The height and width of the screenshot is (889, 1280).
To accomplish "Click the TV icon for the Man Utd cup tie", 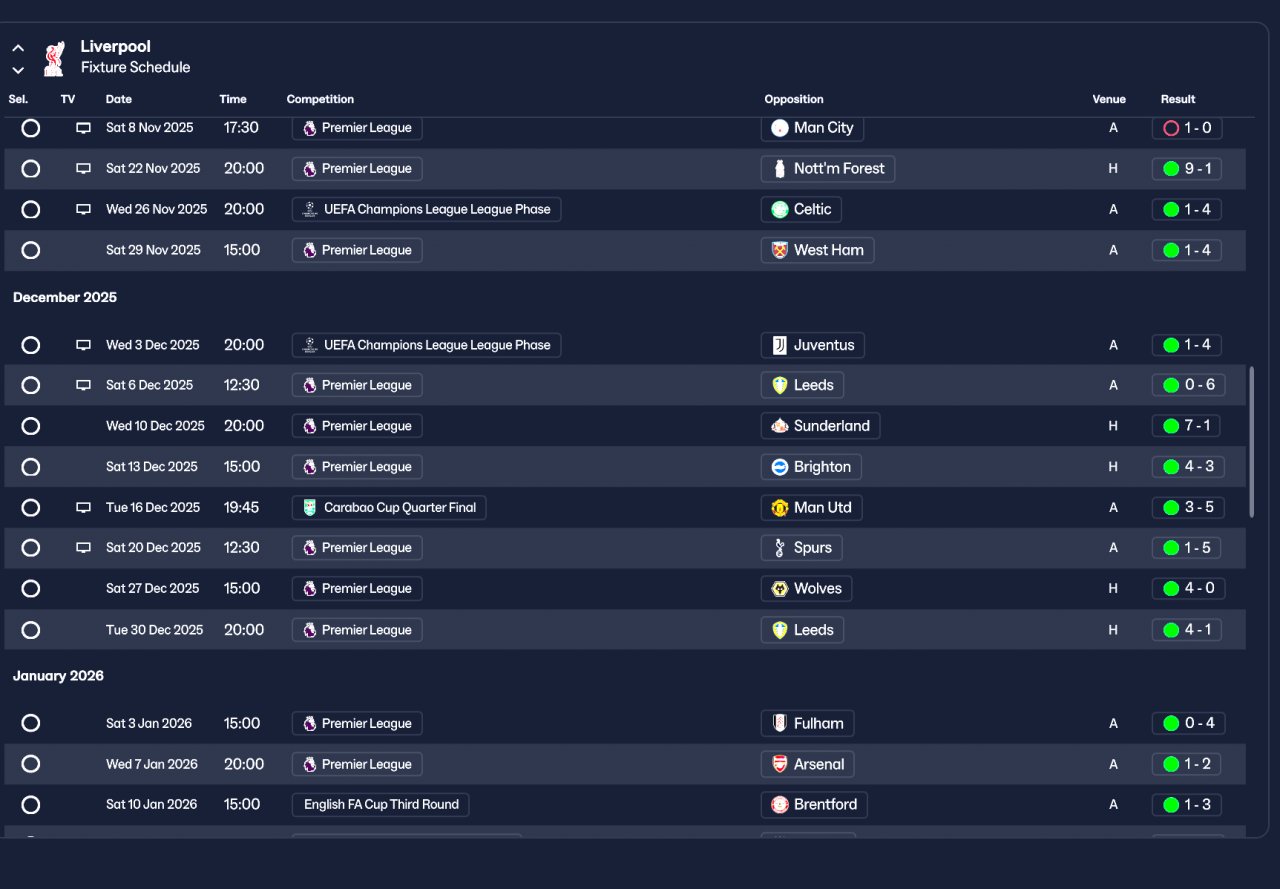I will point(84,508).
